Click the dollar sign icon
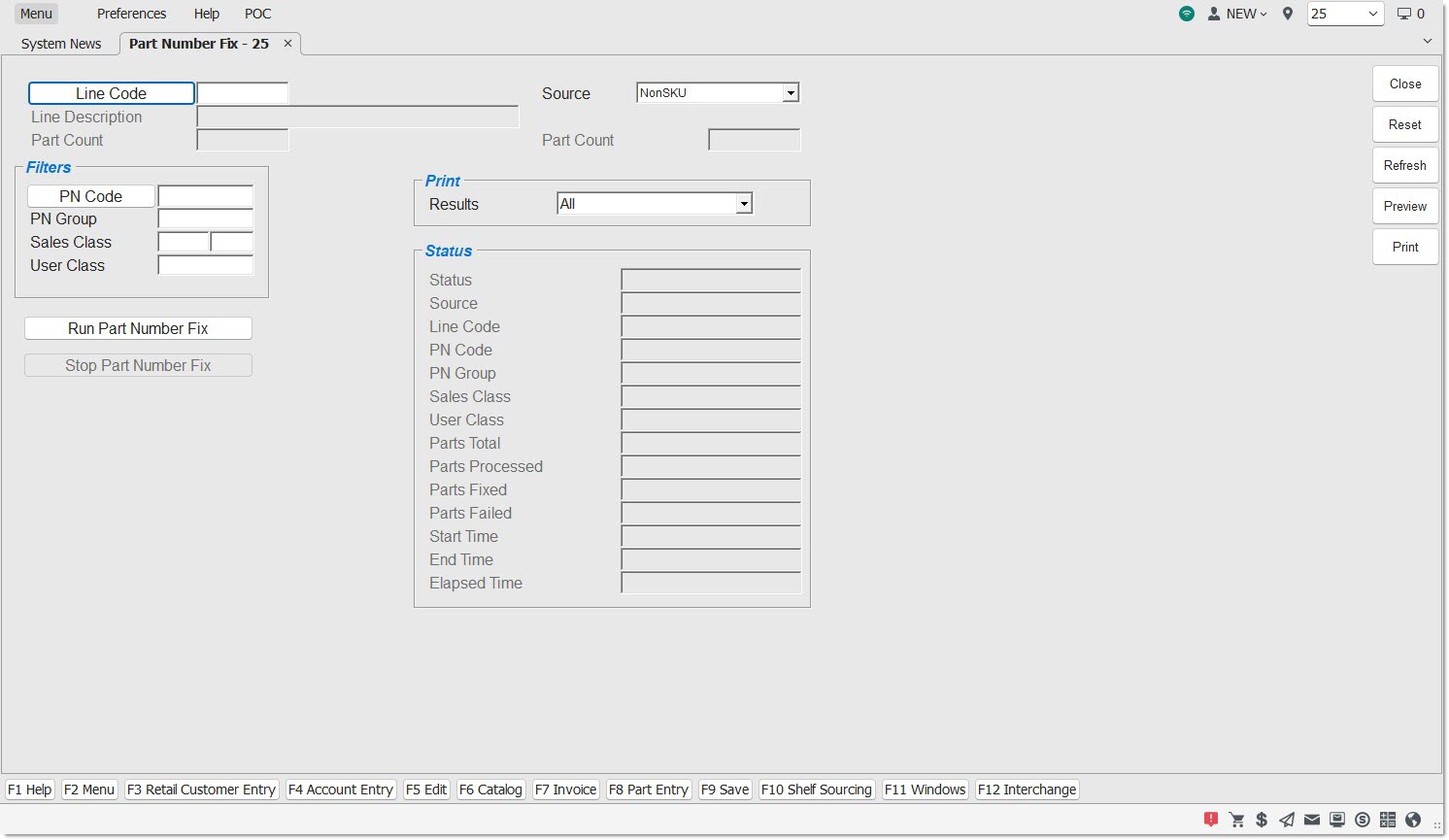The width and height of the screenshot is (1449, 840). (x=1262, y=820)
